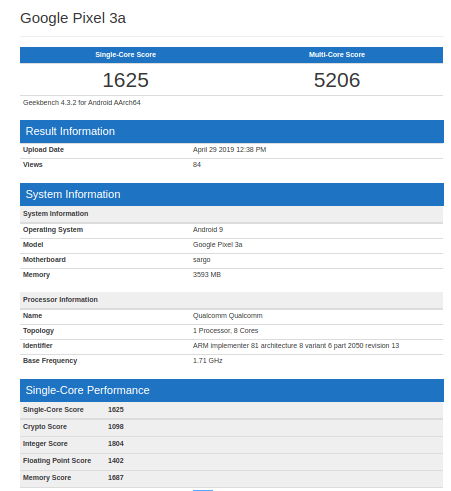This screenshot has width=451, height=491.
Task: Click the 1.71 GHz value
Action: coord(207,361)
